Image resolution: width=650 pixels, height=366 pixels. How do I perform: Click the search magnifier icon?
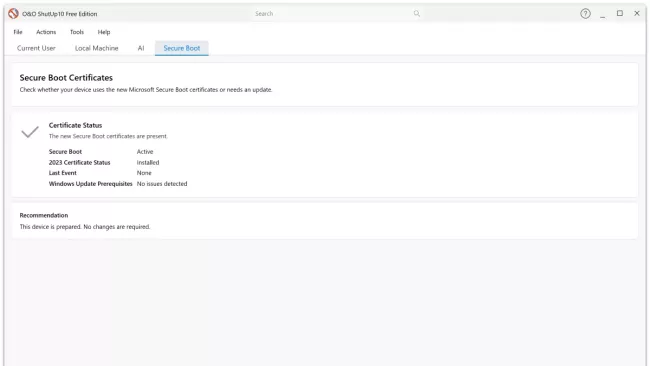coord(417,14)
